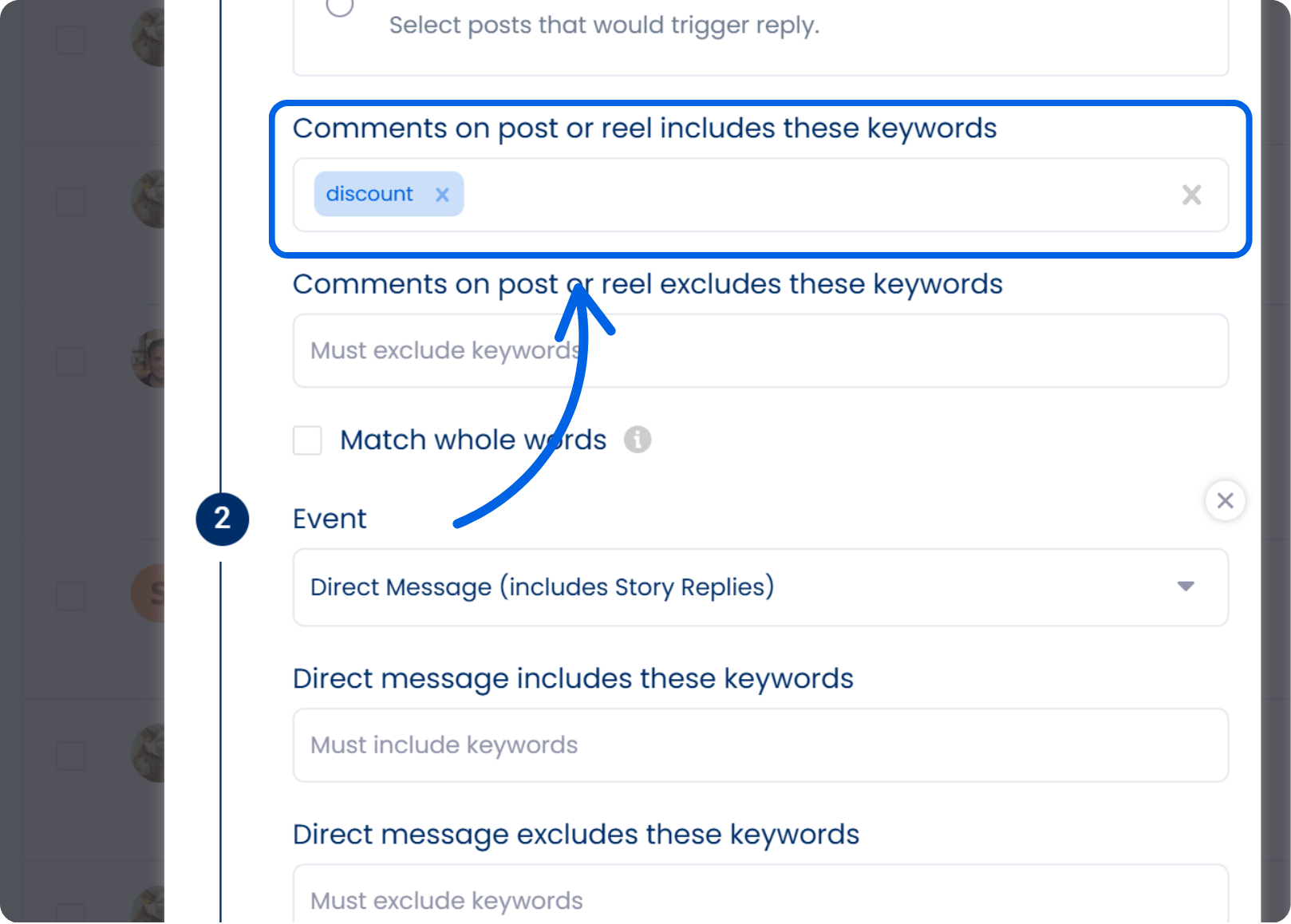Screen dimensions: 1291x924
Task: Click the info icon beside Match whole words
Action: click(x=637, y=440)
